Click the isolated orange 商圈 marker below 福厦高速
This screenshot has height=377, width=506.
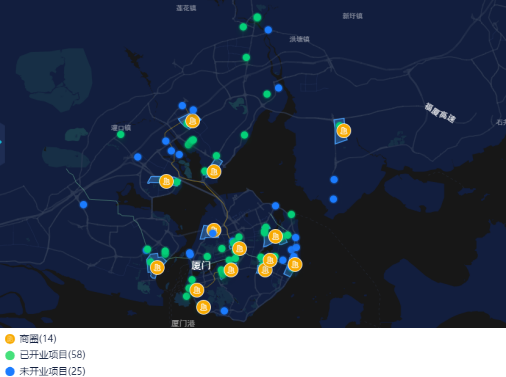(343, 131)
